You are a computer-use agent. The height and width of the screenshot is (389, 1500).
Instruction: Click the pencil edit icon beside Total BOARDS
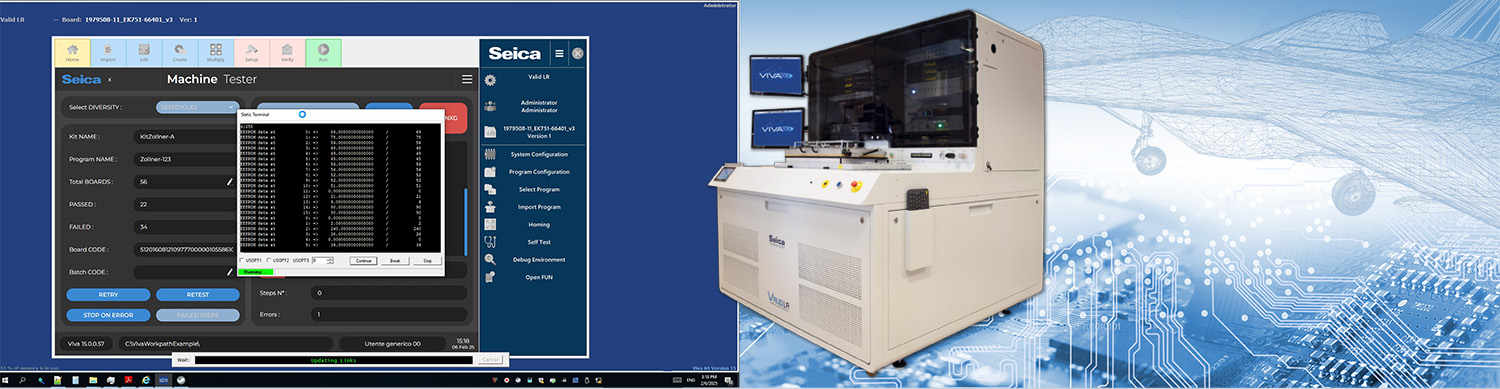pos(229,182)
